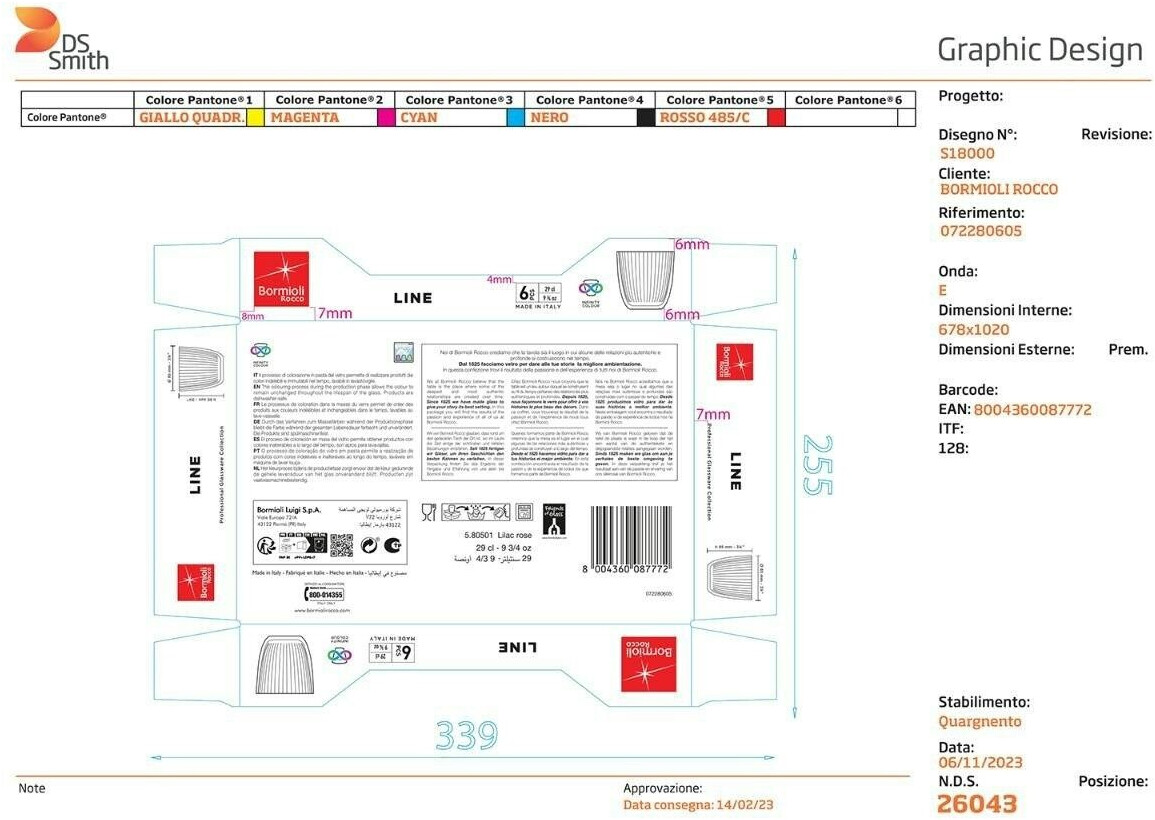Click the drawing number S18000

pyautogui.click(x=967, y=154)
